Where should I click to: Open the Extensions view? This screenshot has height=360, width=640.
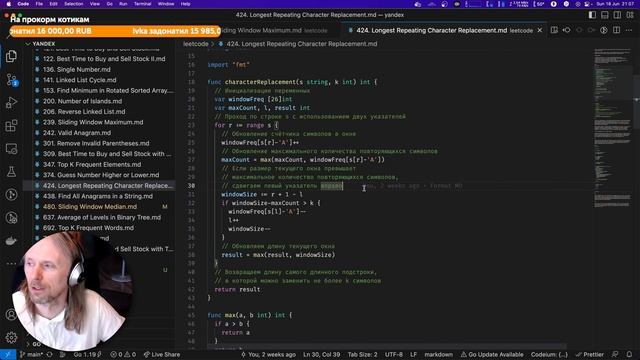[x=11, y=125]
